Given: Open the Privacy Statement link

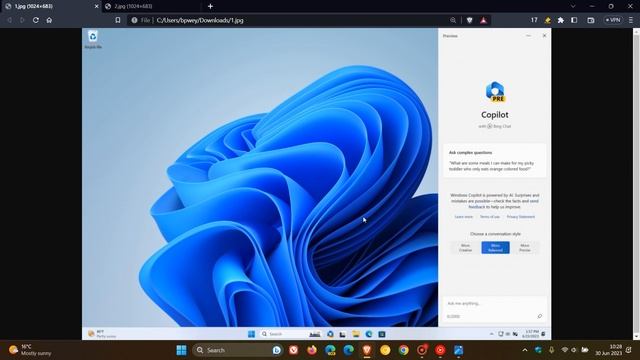Looking at the screenshot, I should click(x=520, y=217).
